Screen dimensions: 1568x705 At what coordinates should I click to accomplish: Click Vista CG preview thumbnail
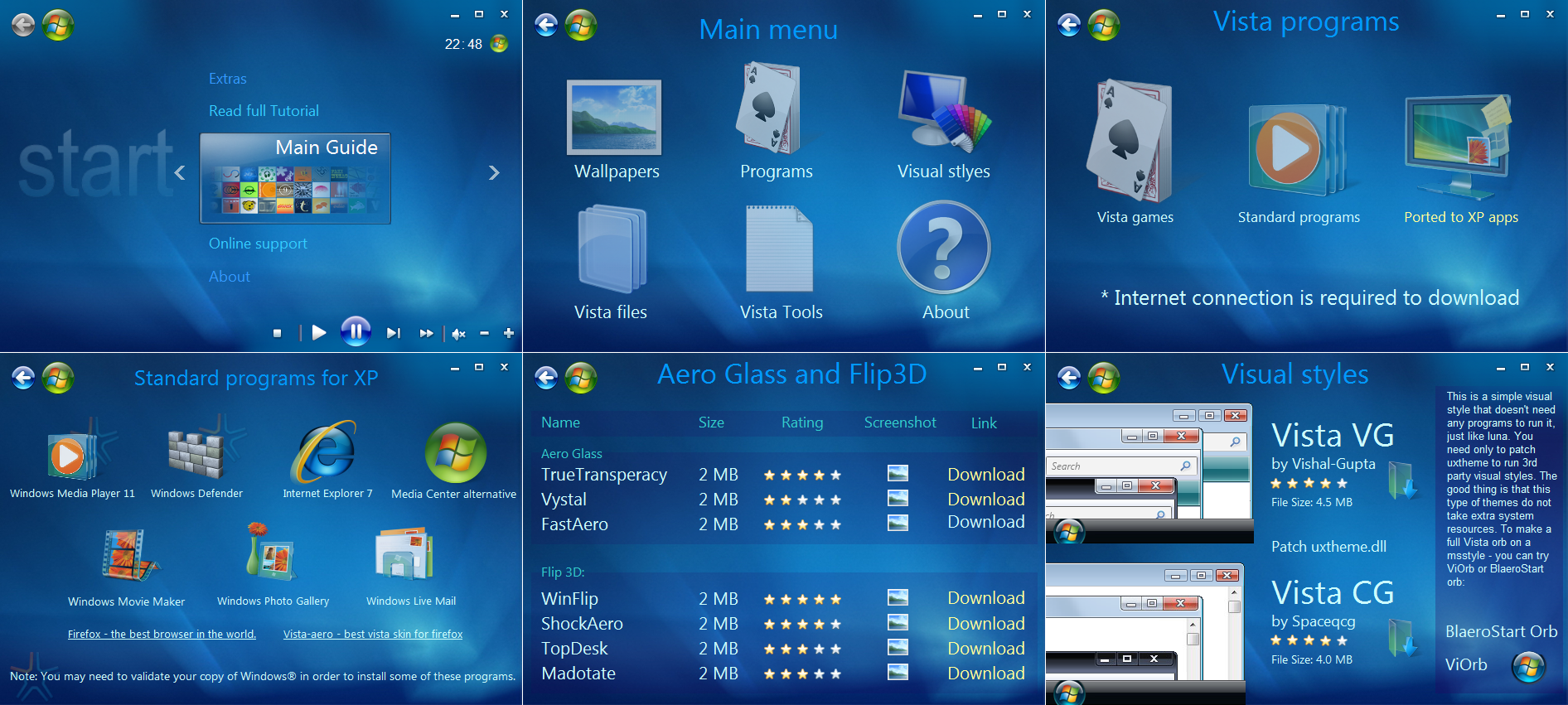pos(1145,633)
